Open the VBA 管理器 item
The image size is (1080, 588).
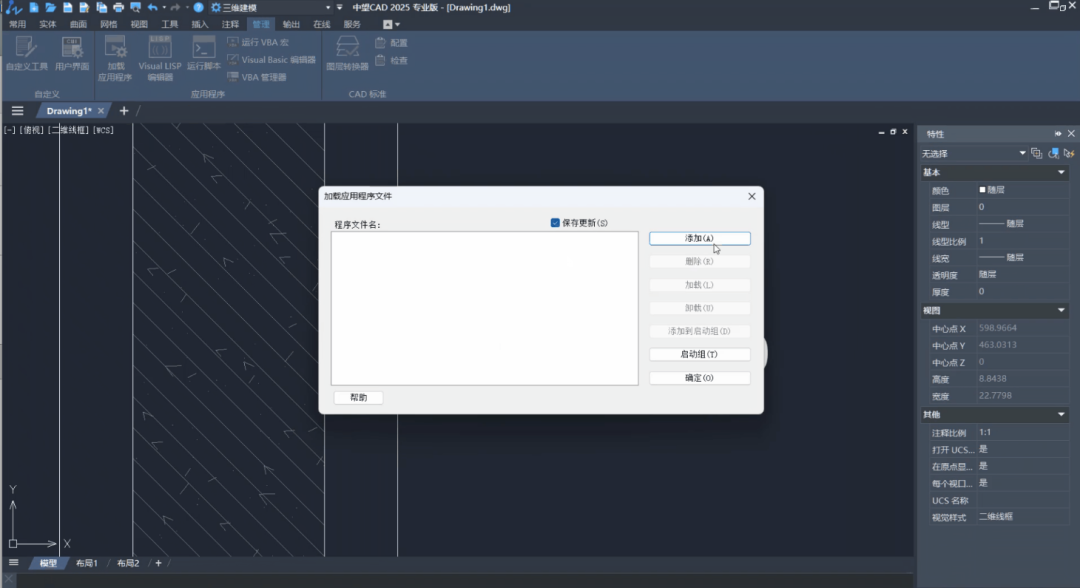tap(257, 77)
